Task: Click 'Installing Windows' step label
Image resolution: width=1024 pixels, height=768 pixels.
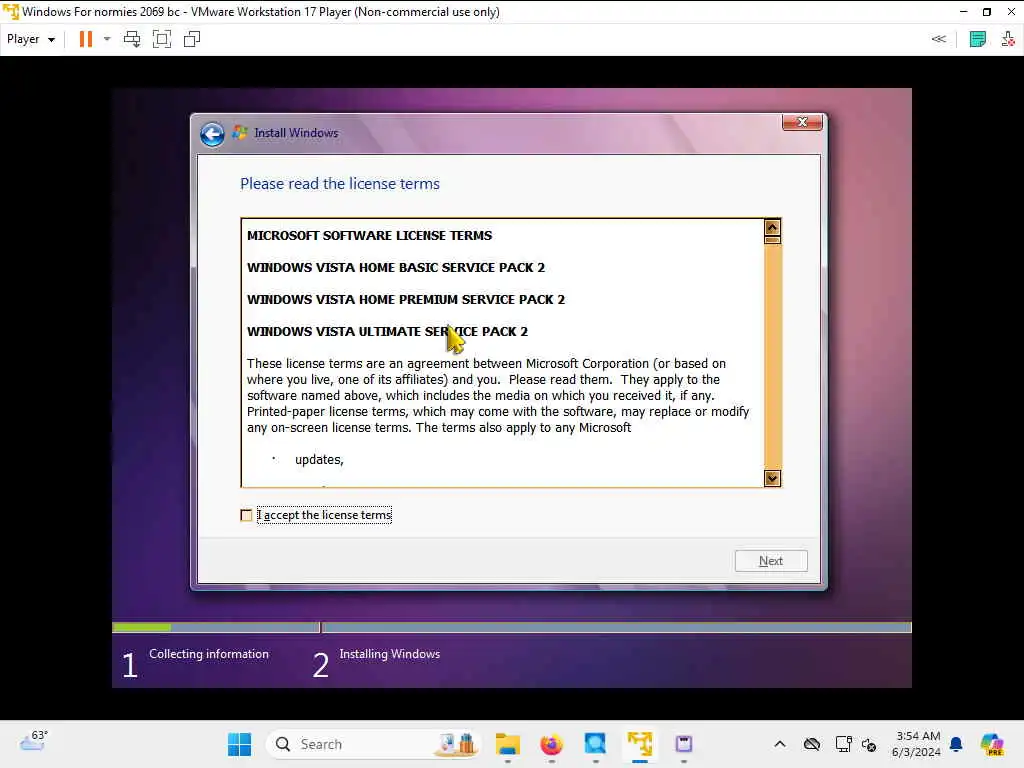Action: (390, 654)
